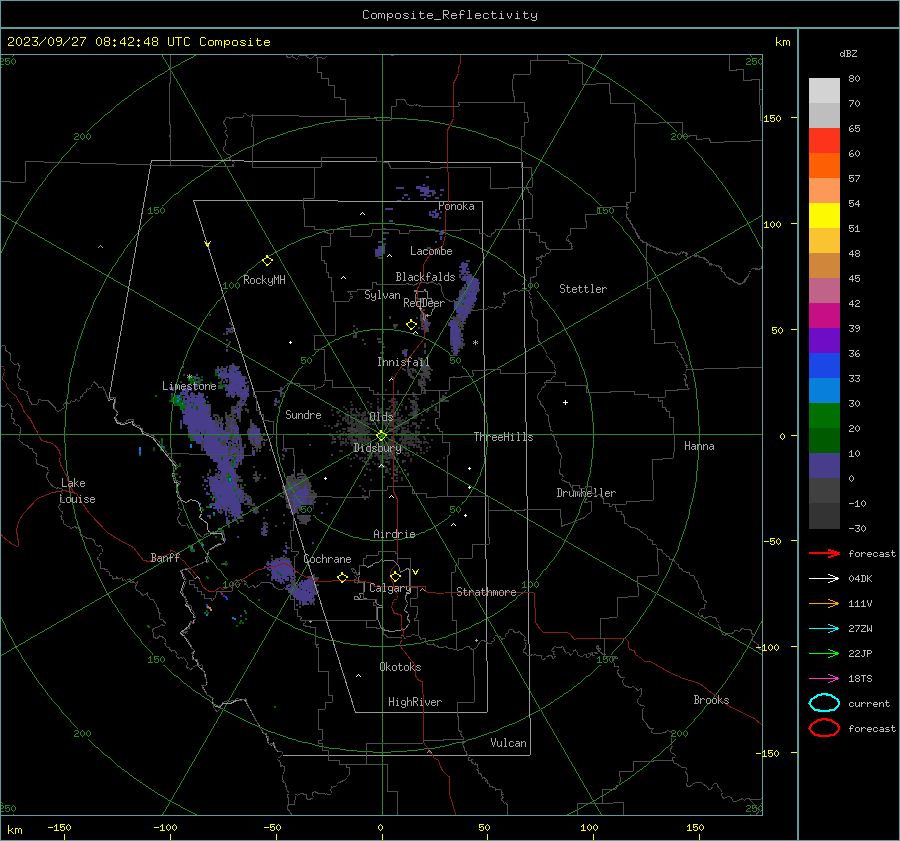Image resolution: width=900 pixels, height=841 pixels.
Task: Click the orange 111V arrow icon
Action: click(x=824, y=603)
